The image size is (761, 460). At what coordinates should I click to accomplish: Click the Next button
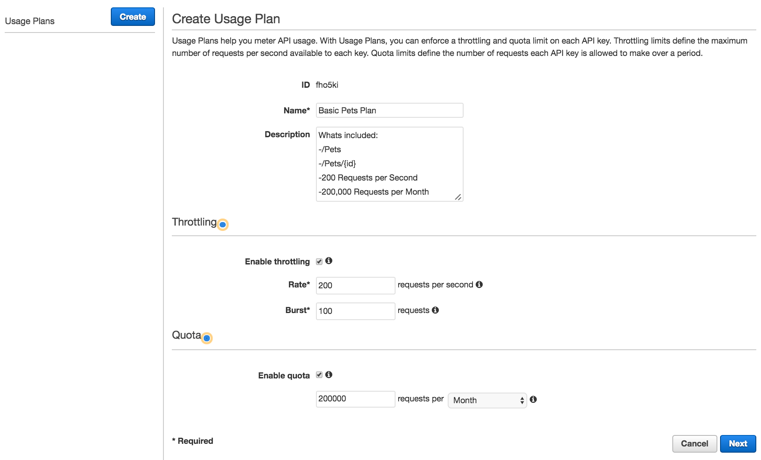point(738,444)
